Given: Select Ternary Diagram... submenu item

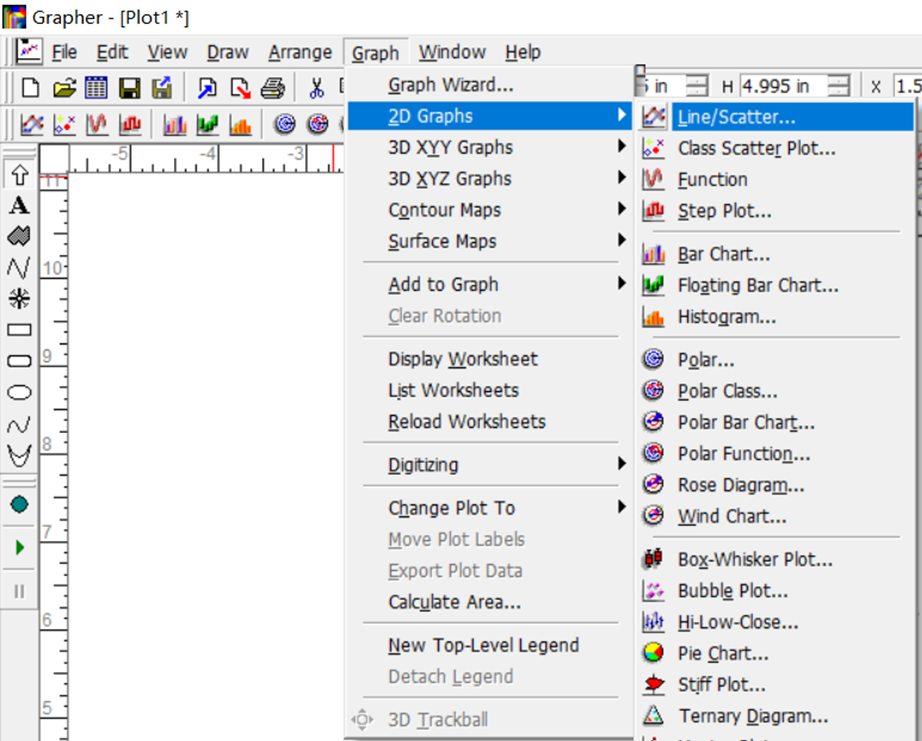Looking at the screenshot, I should coord(776,716).
